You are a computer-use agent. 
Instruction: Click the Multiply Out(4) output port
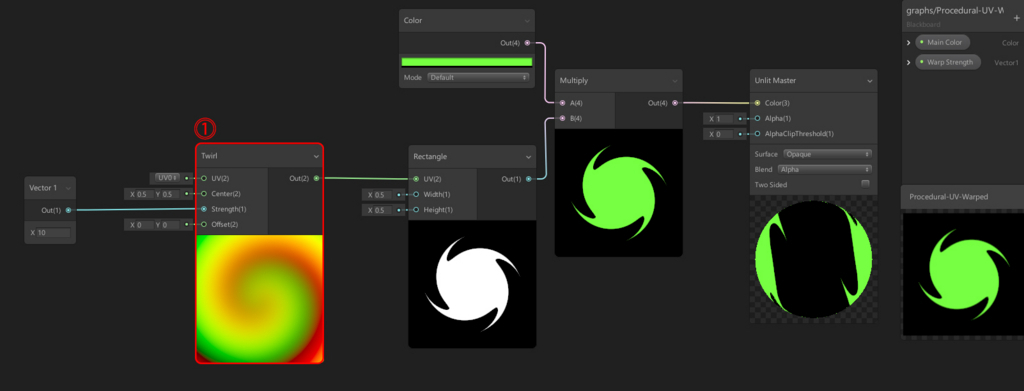click(x=675, y=102)
